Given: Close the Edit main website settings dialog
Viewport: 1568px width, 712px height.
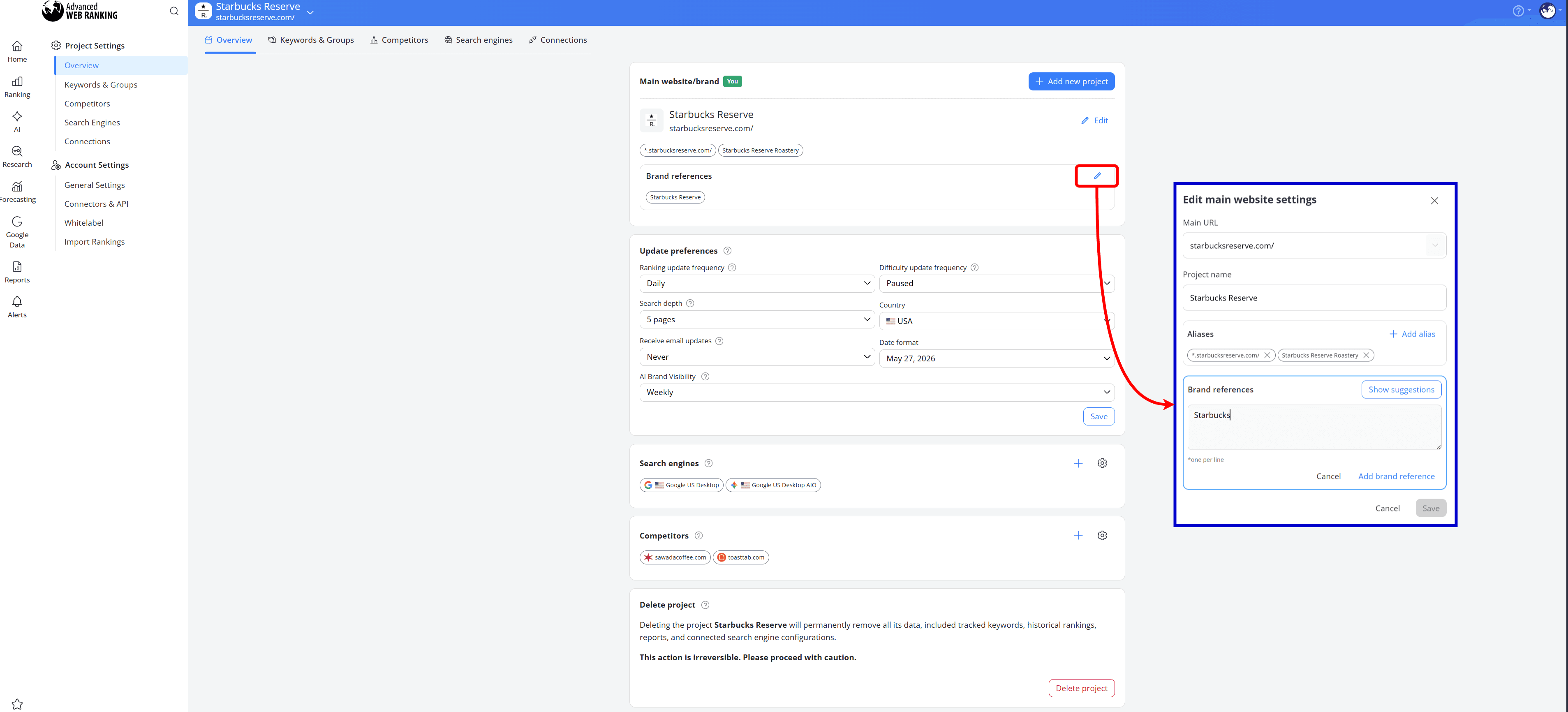Looking at the screenshot, I should [1435, 201].
